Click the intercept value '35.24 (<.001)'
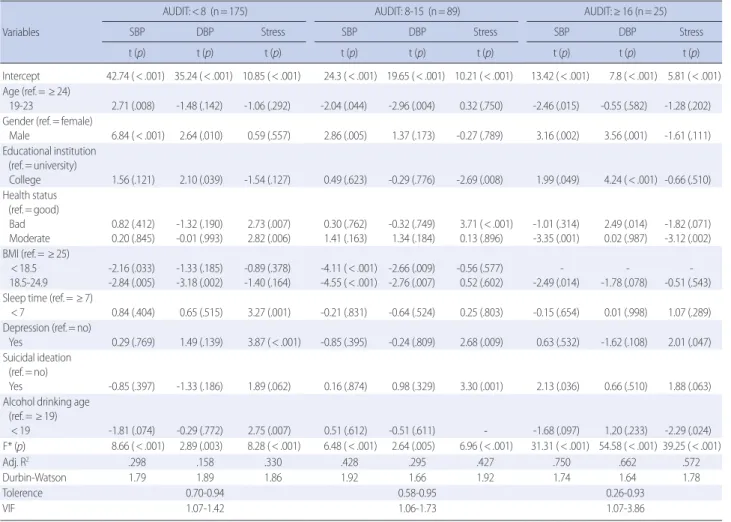The image size is (731, 522). [203, 76]
